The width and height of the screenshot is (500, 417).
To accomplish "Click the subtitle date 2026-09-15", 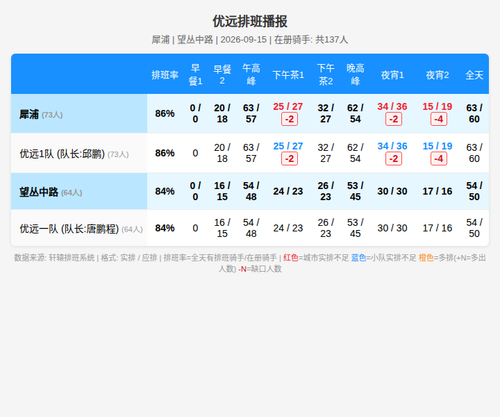I will 243,40.
